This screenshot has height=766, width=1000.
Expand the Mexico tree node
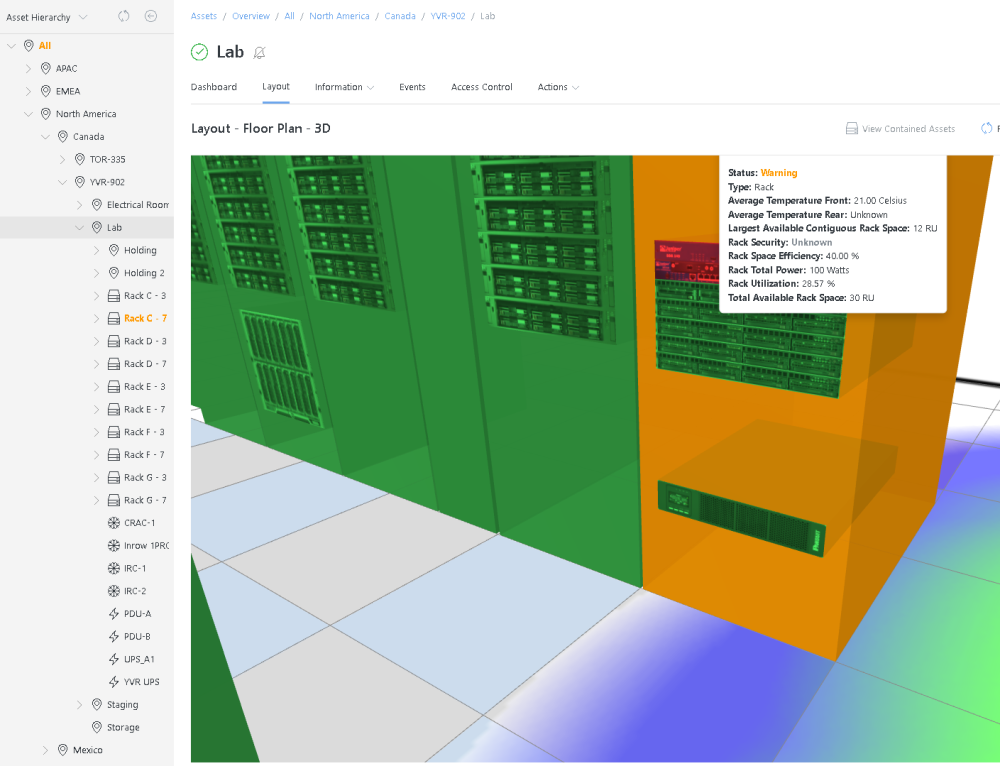pyautogui.click(x=46, y=749)
